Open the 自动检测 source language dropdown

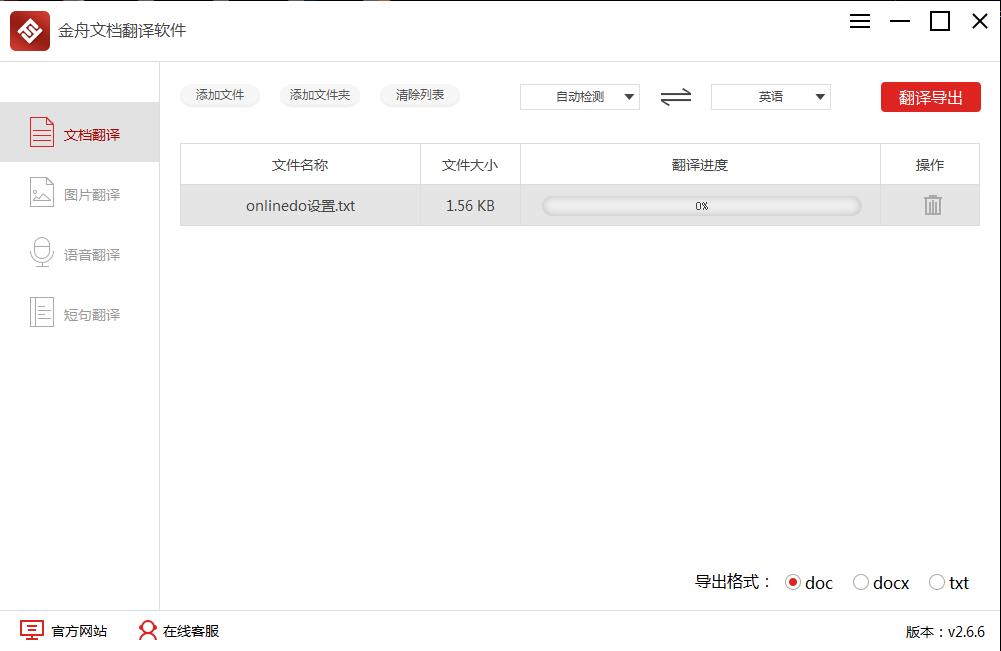coord(580,96)
